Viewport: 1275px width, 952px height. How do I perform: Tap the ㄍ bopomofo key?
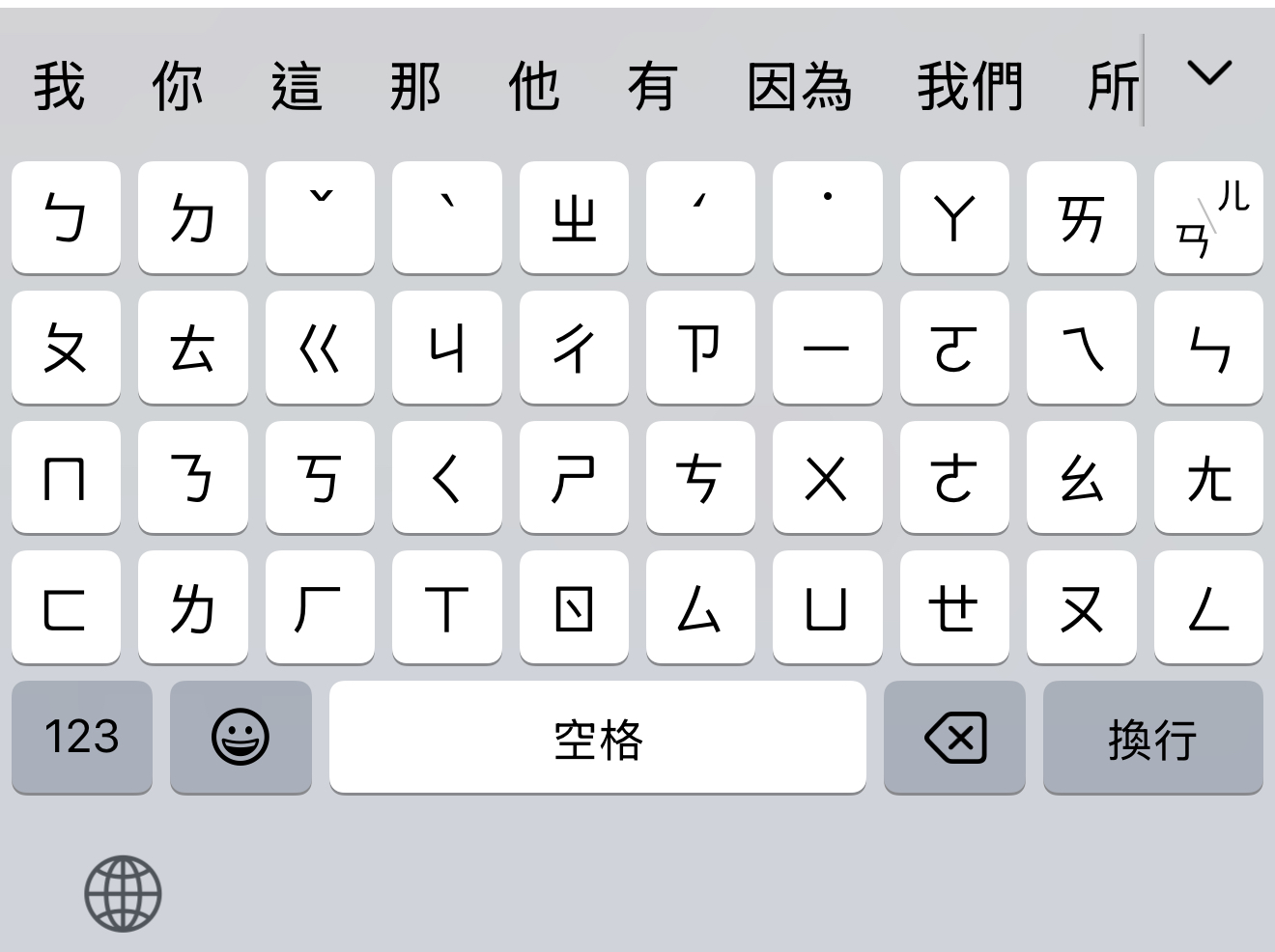click(x=320, y=348)
